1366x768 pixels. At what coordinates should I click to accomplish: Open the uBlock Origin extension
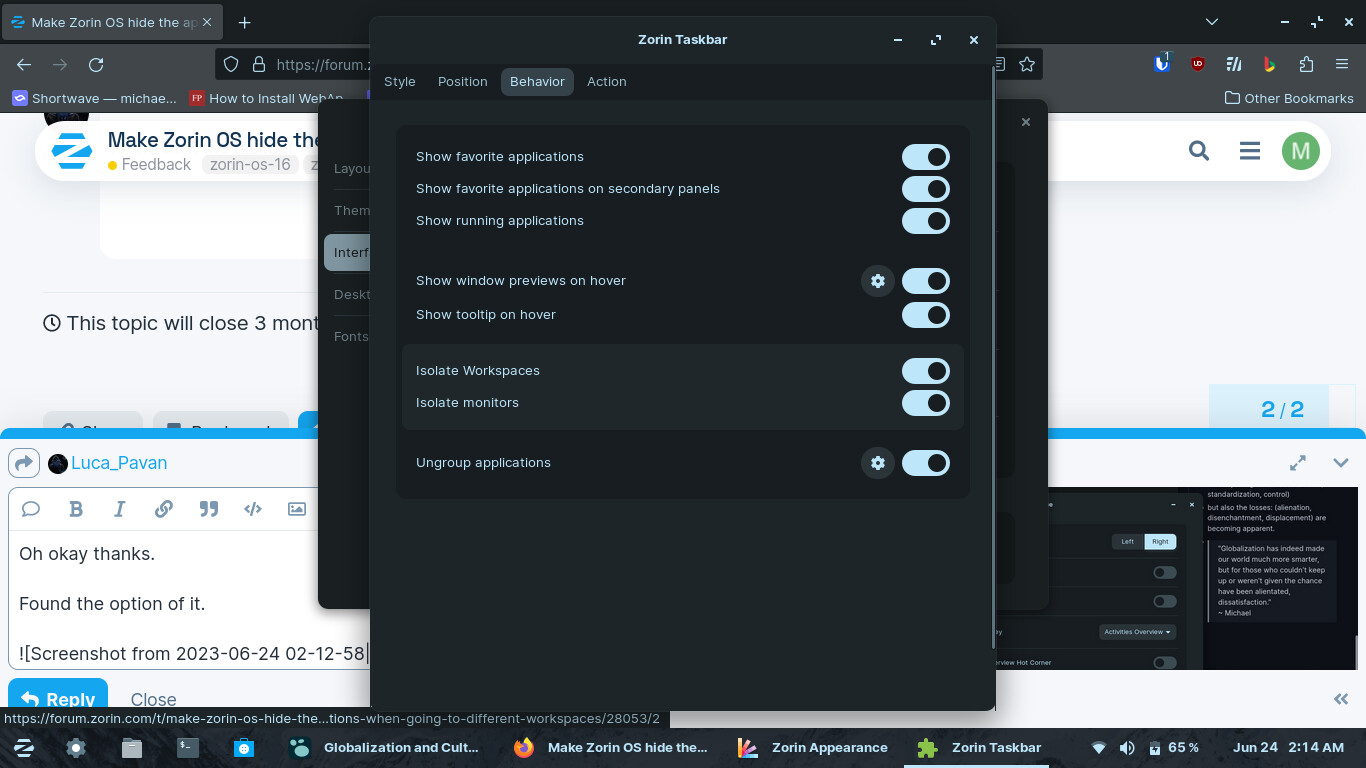(1198, 64)
